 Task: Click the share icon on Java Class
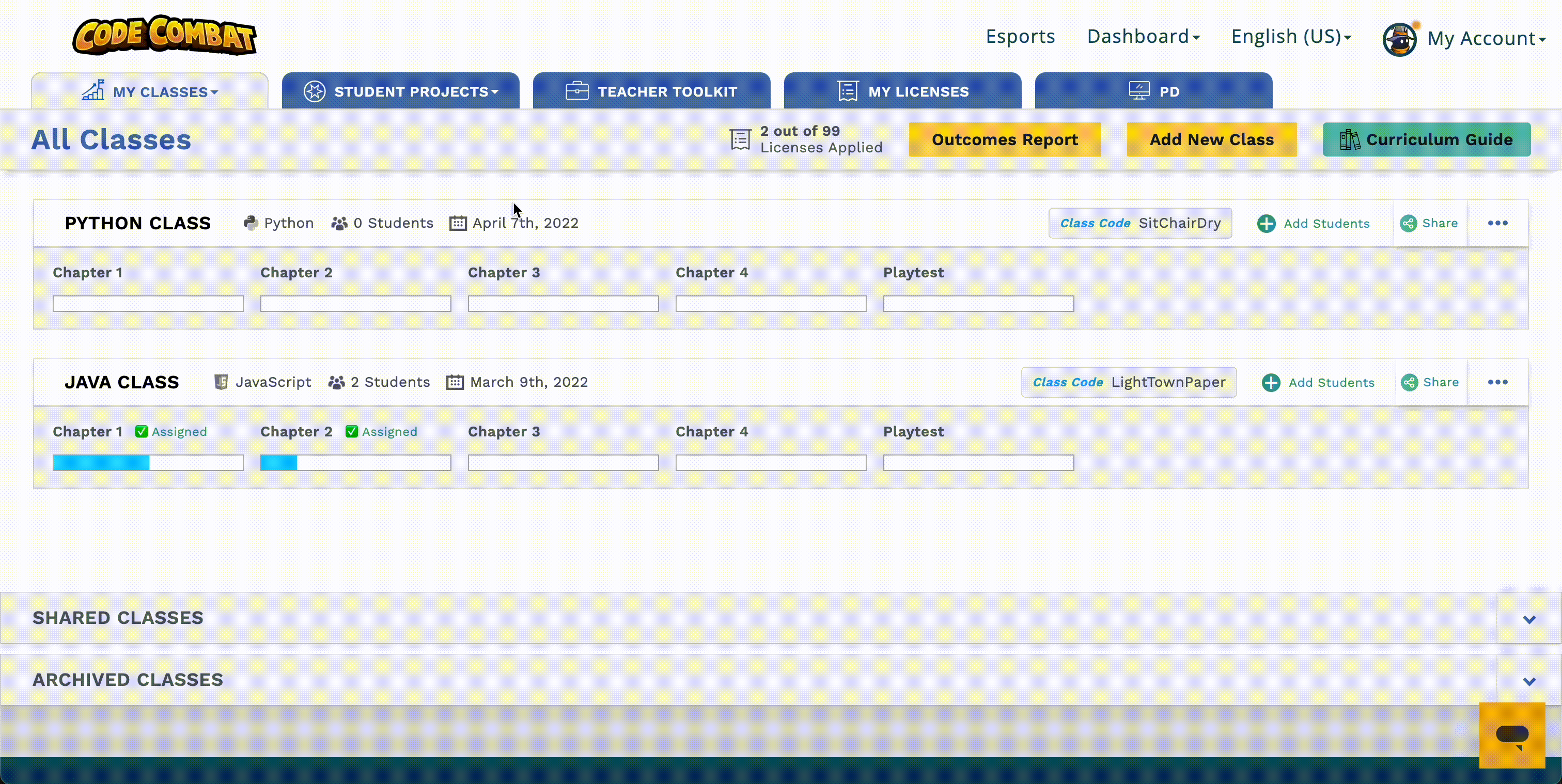point(1409,383)
